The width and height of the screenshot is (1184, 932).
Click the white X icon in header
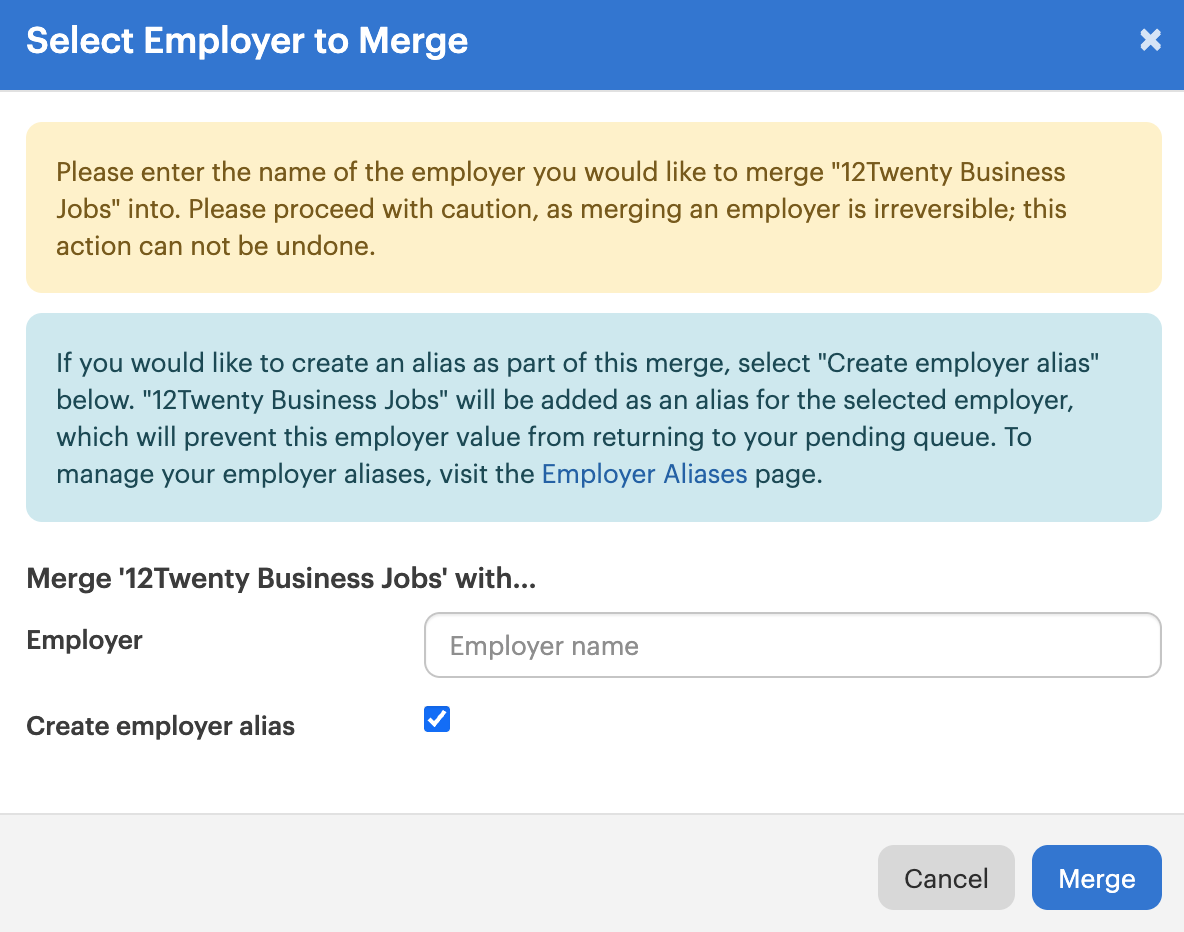(x=1150, y=40)
